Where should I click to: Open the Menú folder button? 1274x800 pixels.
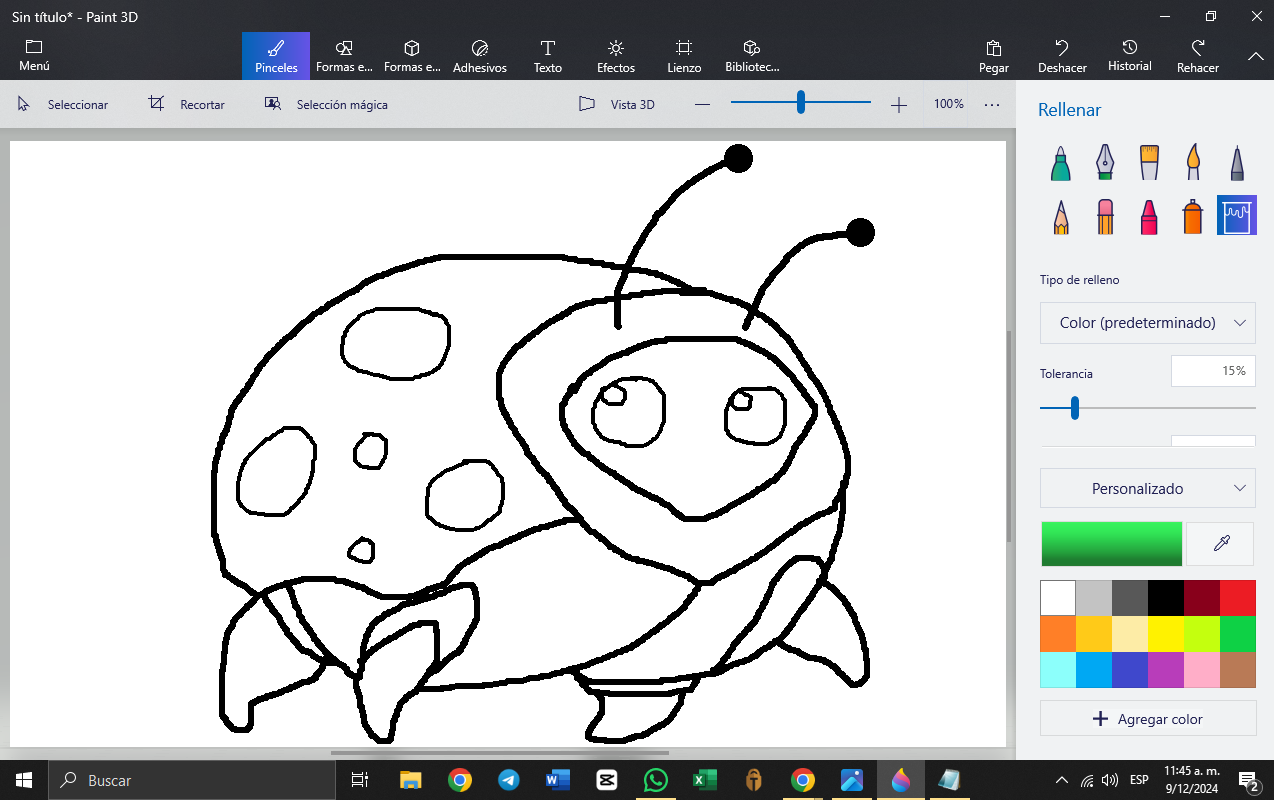(x=34, y=56)
